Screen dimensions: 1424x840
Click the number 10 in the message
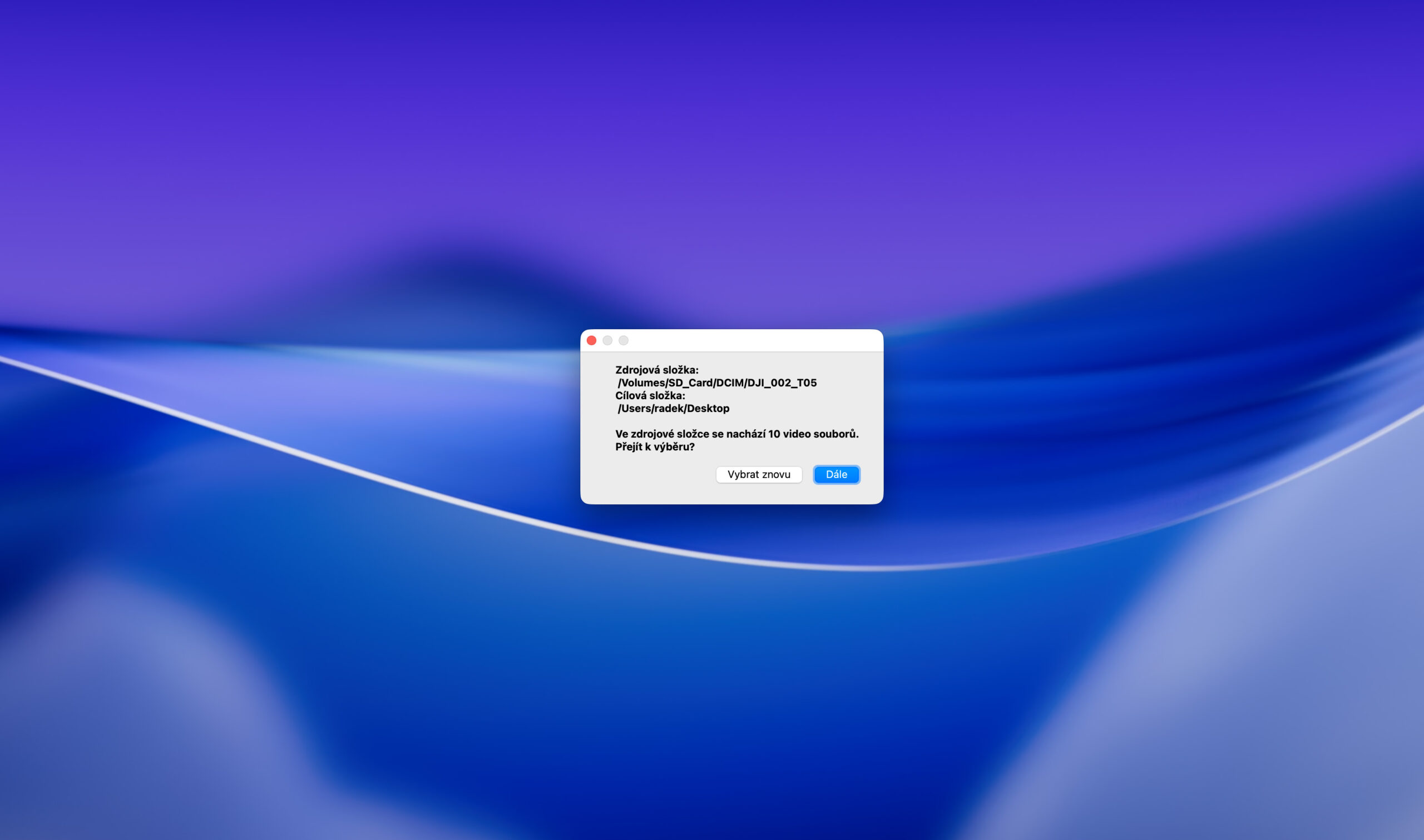(x=774, y=434)
